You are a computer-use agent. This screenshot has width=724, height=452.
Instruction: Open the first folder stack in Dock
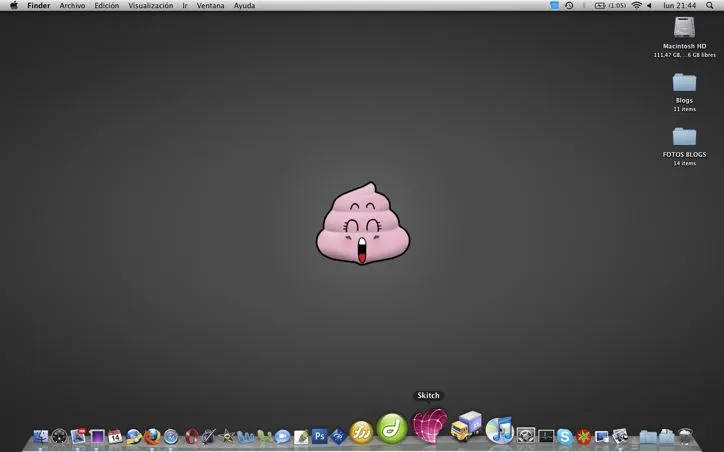[648, 436]
